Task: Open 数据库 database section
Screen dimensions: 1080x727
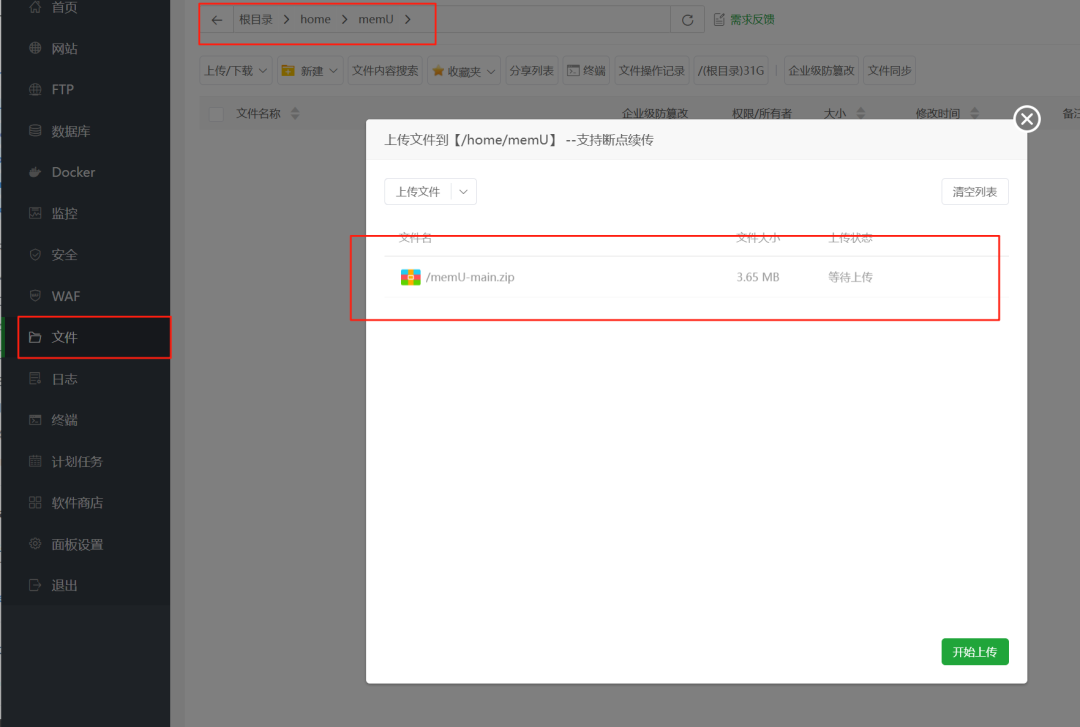Action: [x=70, y=131]
